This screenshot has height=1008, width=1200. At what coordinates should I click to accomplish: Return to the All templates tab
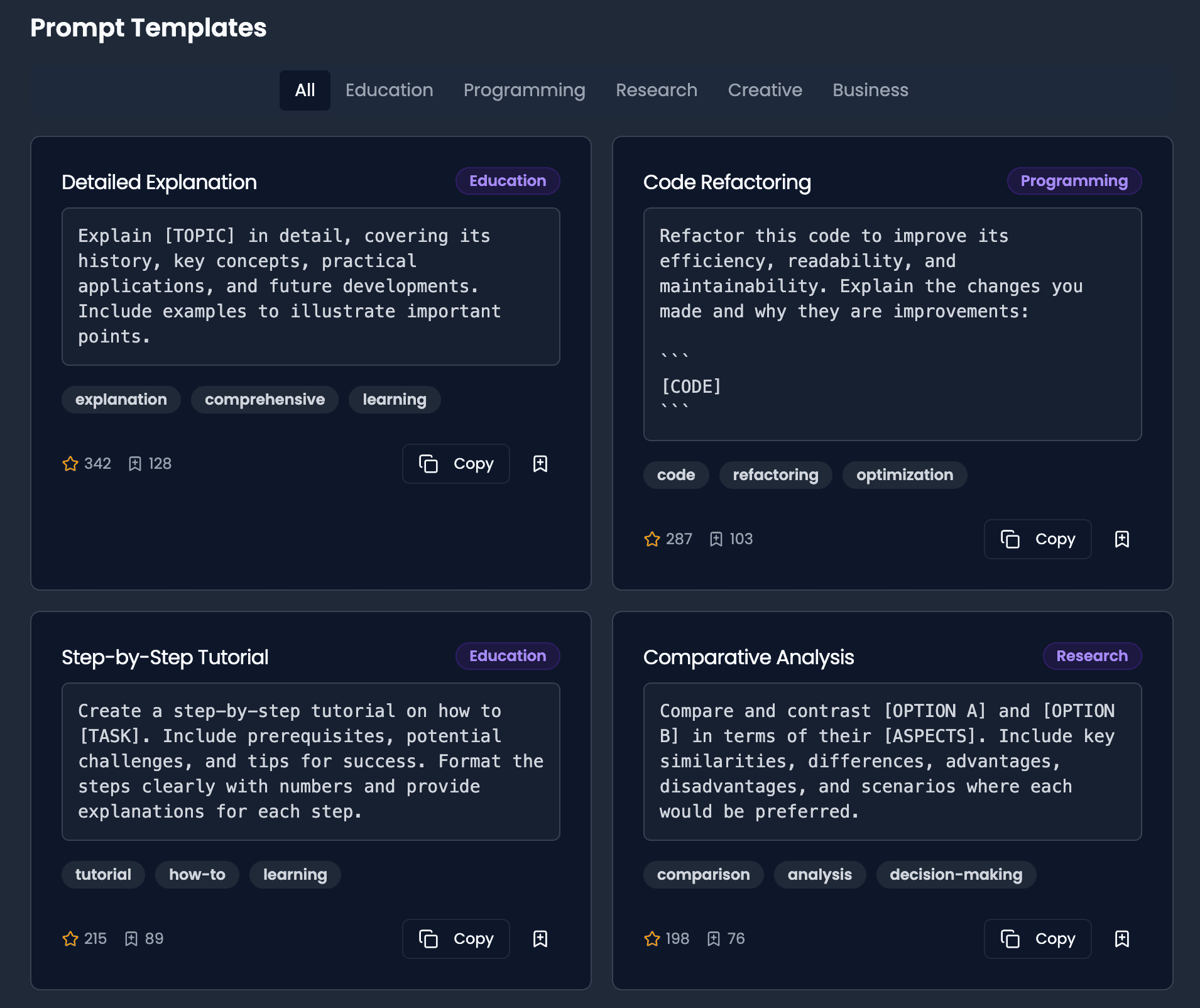click(x=305, y=90)
